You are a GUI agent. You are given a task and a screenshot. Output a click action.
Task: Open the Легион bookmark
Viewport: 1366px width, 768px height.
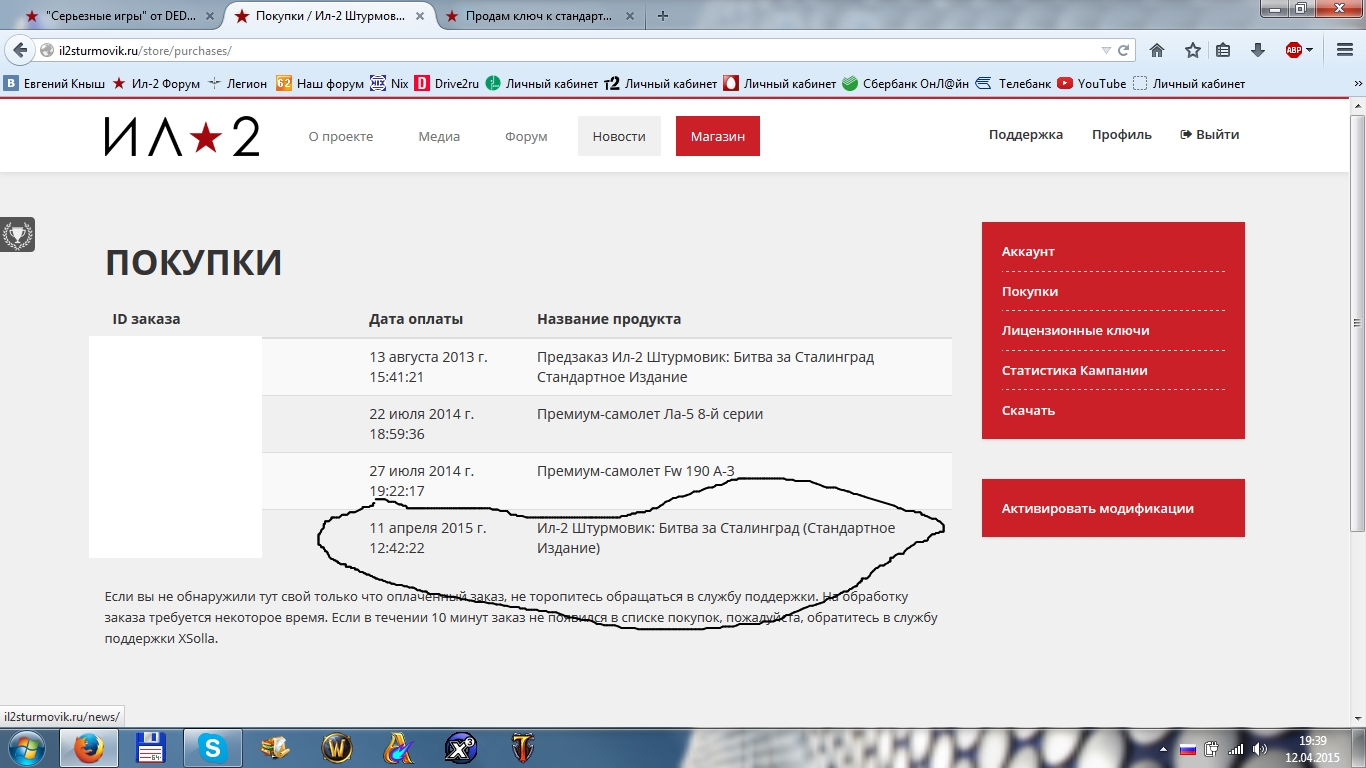click(238, 84)
